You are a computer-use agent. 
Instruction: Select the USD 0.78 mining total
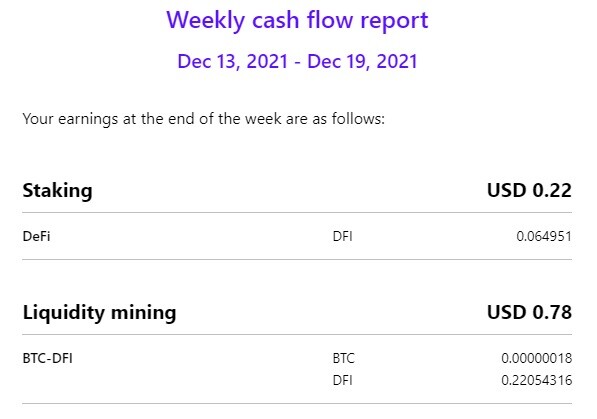tap(529, 312)
